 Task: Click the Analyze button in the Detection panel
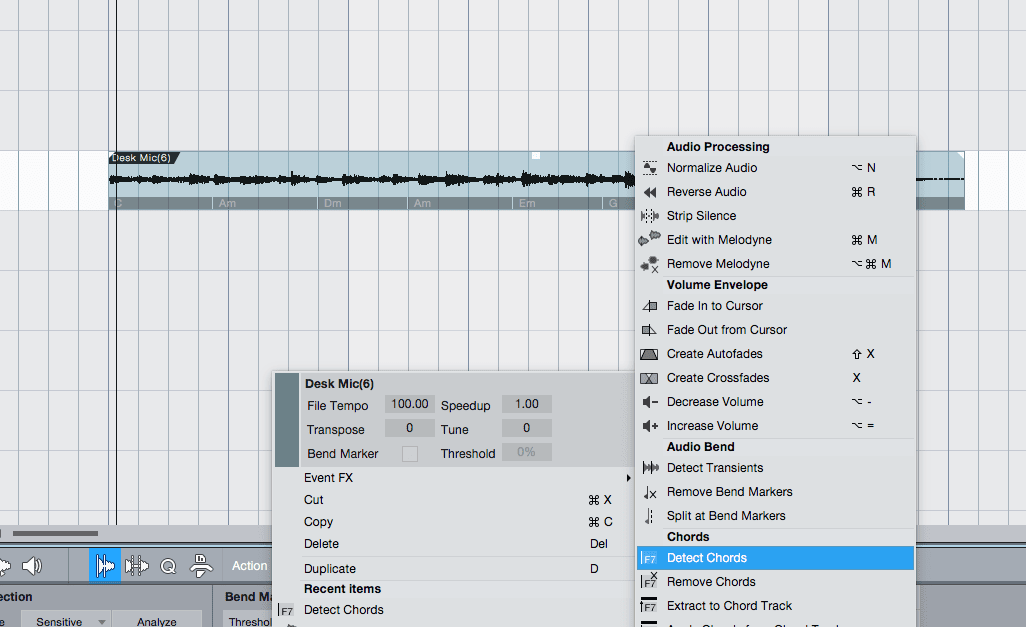coord(157,620)
